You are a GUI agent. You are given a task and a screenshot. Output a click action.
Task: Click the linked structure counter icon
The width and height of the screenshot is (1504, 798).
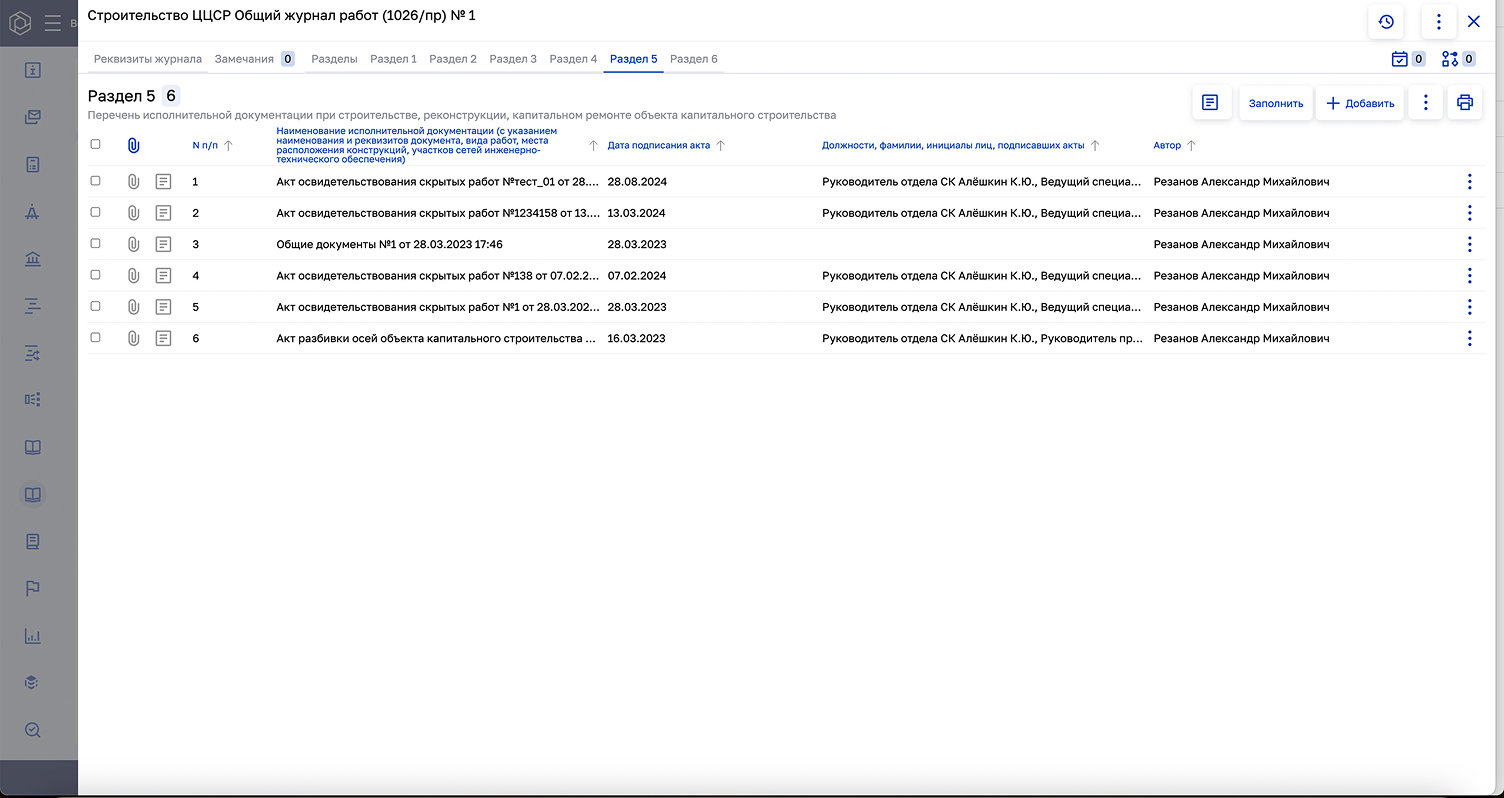pos(1449,59)
